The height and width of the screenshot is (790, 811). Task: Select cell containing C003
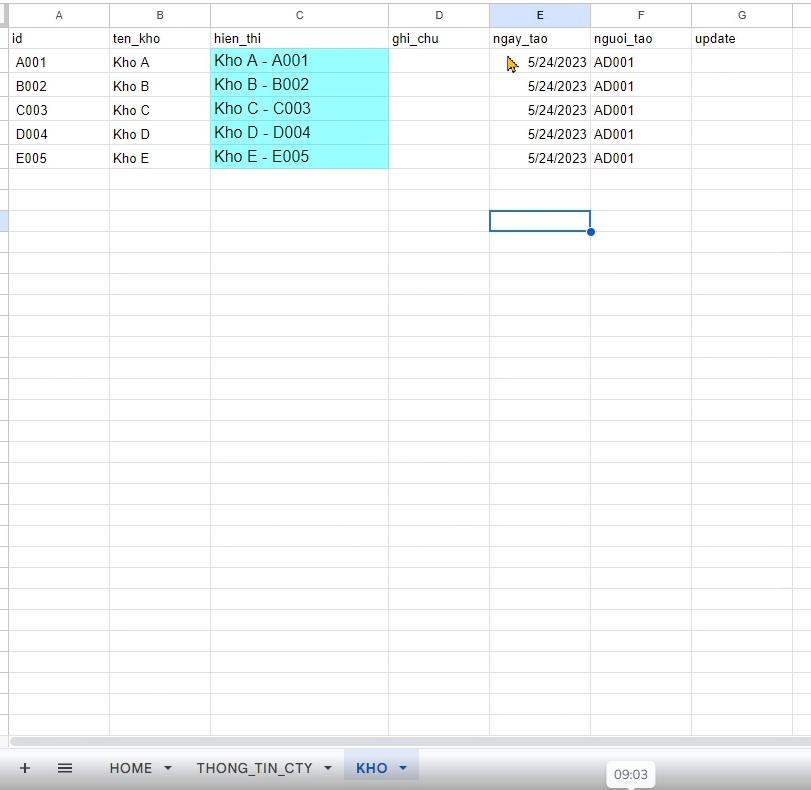[59, 110]
